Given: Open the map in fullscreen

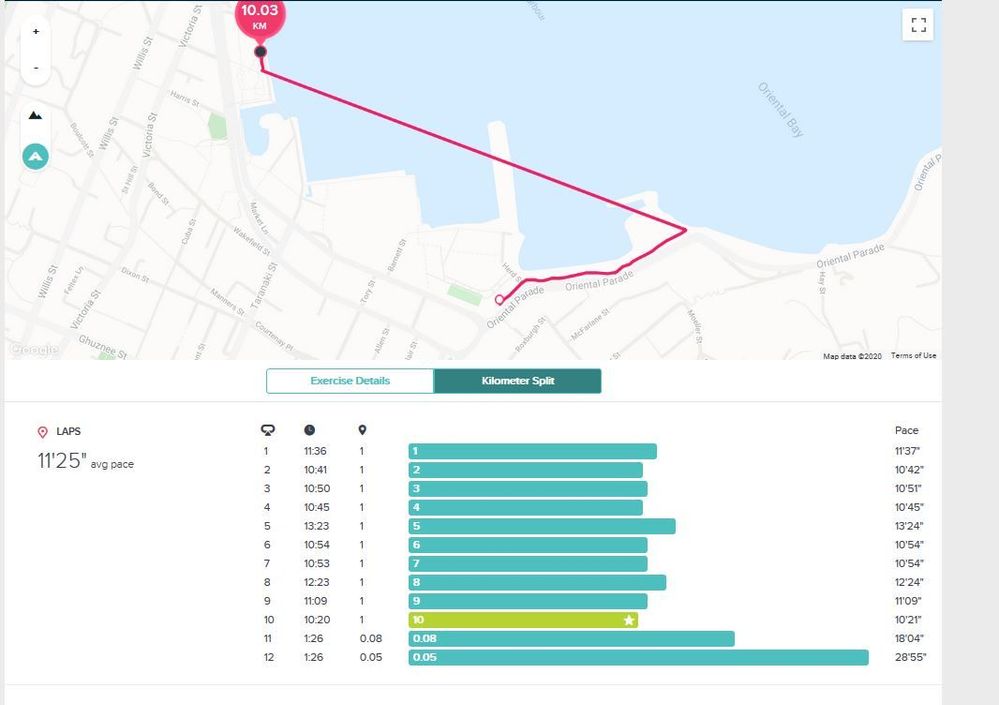Looking at the screenshot, I should (918, 25).
